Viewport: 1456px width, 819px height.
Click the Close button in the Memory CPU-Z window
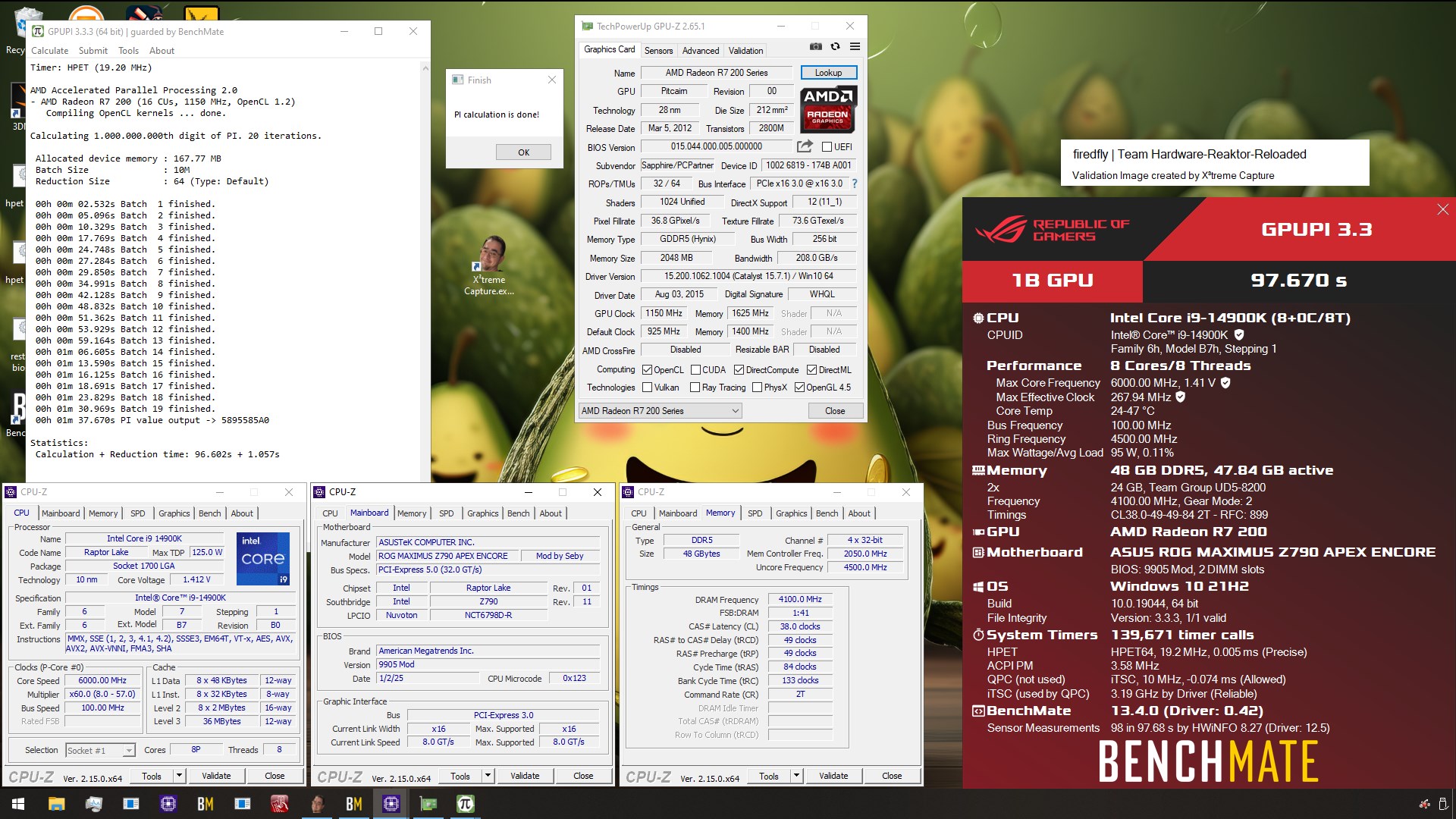[892, 776]
